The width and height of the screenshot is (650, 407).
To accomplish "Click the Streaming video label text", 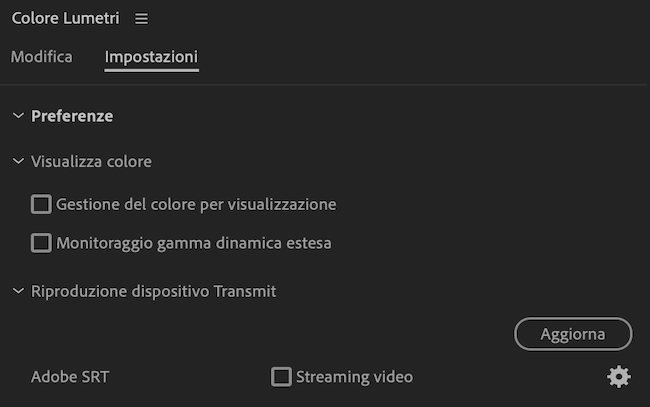I will [354, 377].
